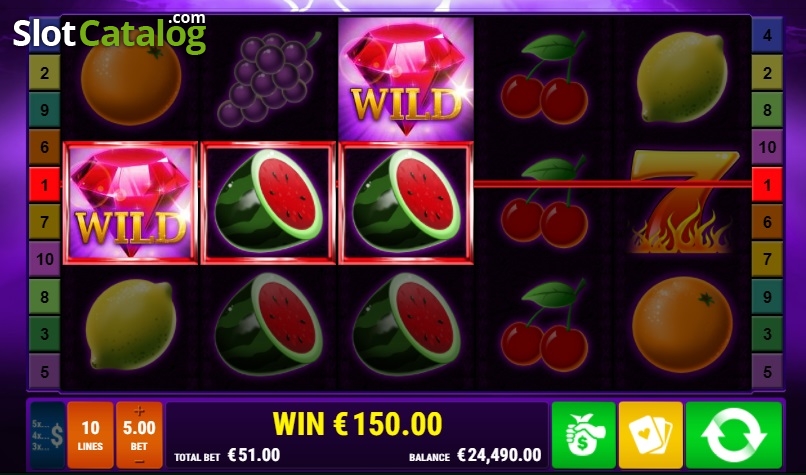Click the highlighted Wild diamond on reel one

click(x=130, y=203)
